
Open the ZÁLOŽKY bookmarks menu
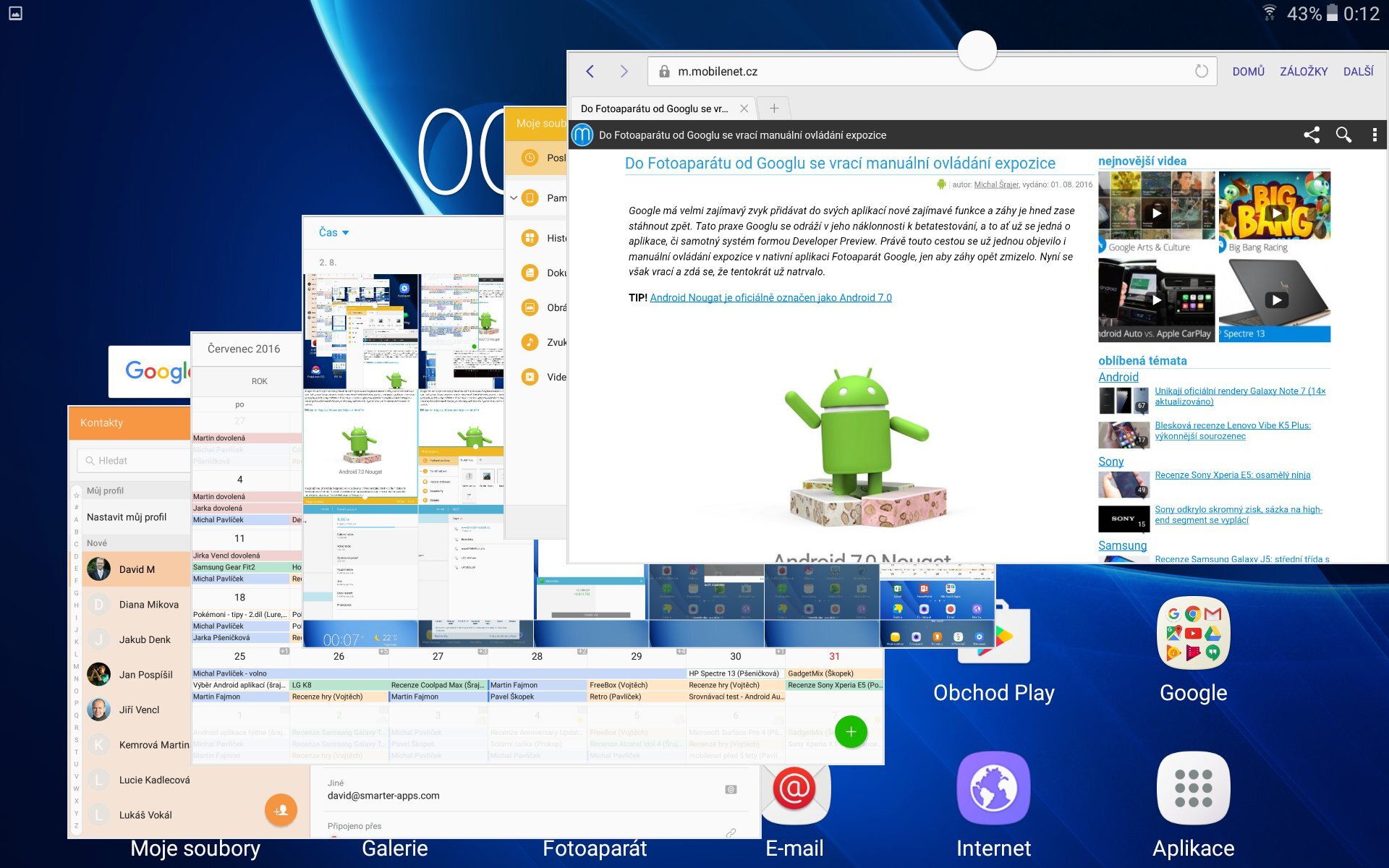click(x=1305, y=70)
